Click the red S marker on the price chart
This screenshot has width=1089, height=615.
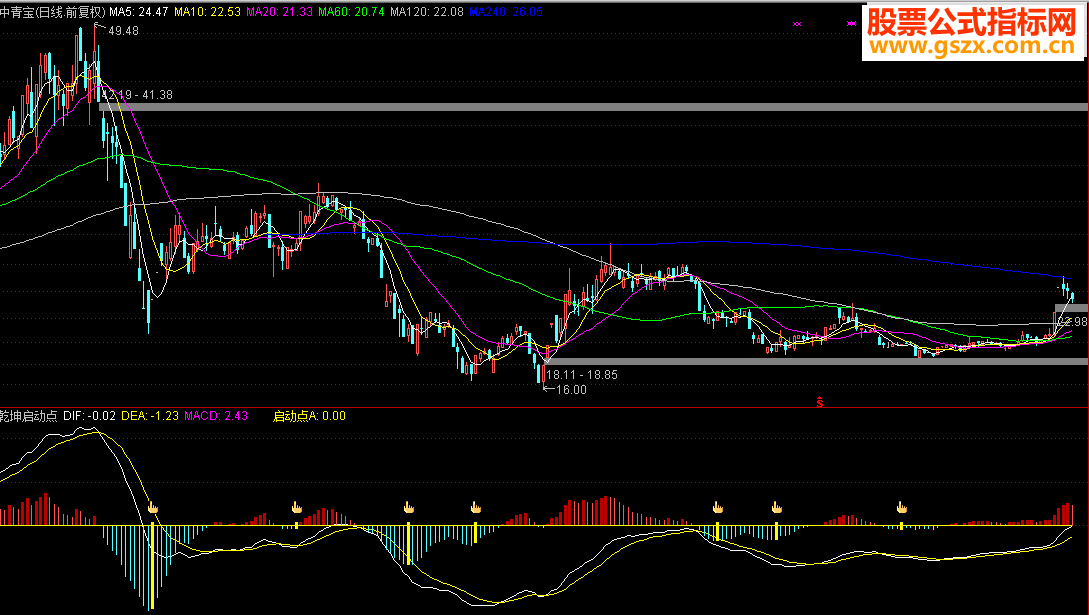820,401
